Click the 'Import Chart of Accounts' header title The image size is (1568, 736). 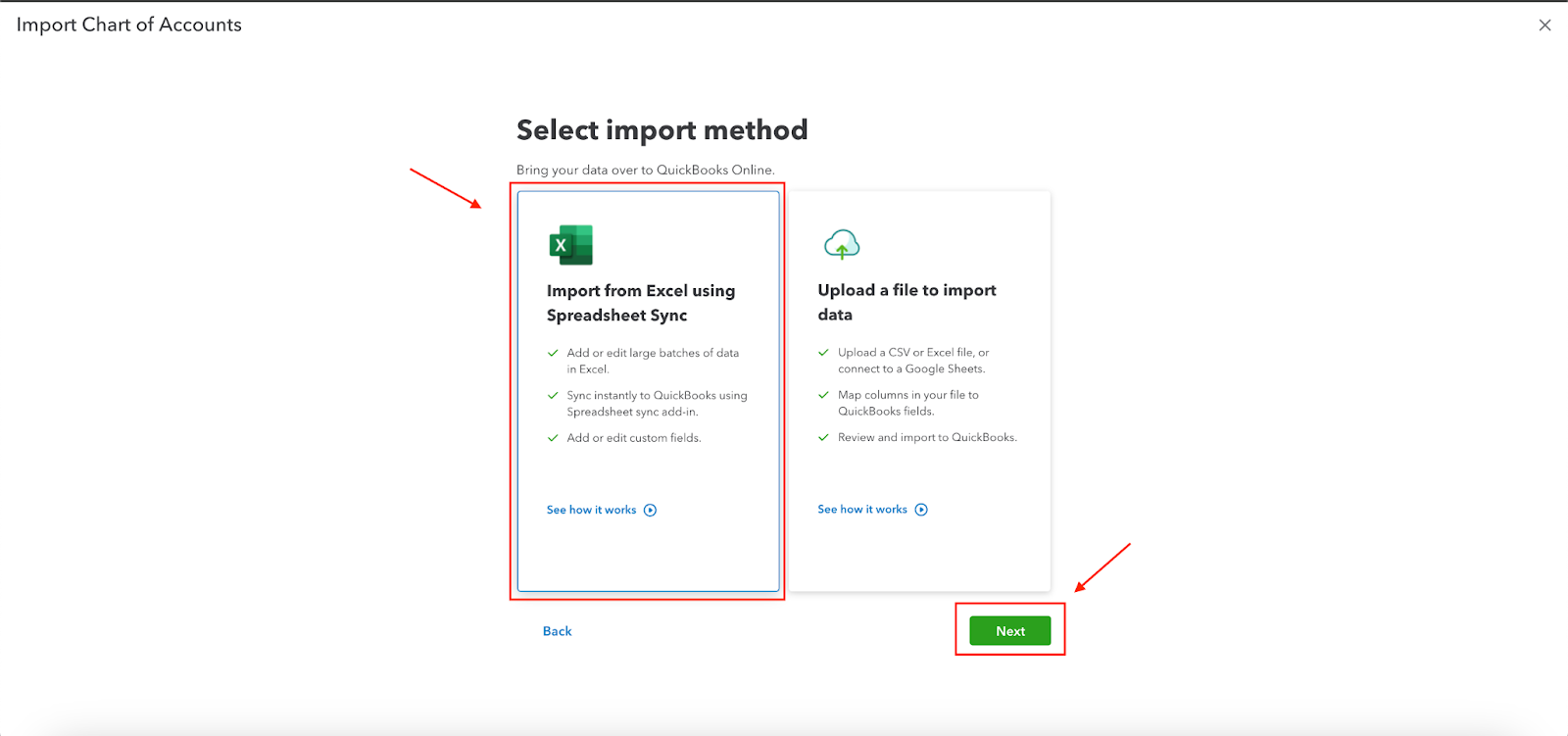(x=129, y=25)
